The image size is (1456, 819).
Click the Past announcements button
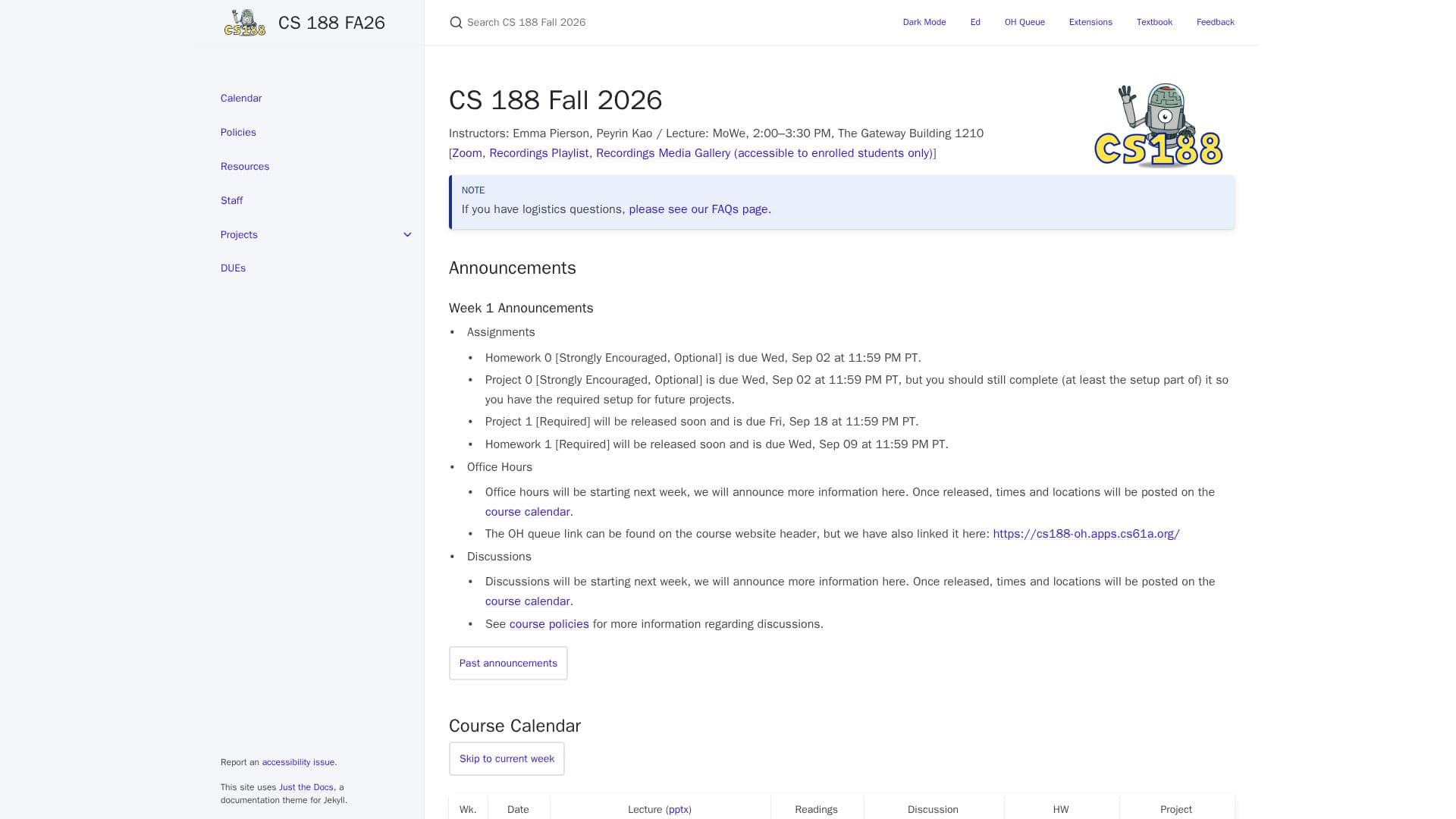click(x=508, y=664)
